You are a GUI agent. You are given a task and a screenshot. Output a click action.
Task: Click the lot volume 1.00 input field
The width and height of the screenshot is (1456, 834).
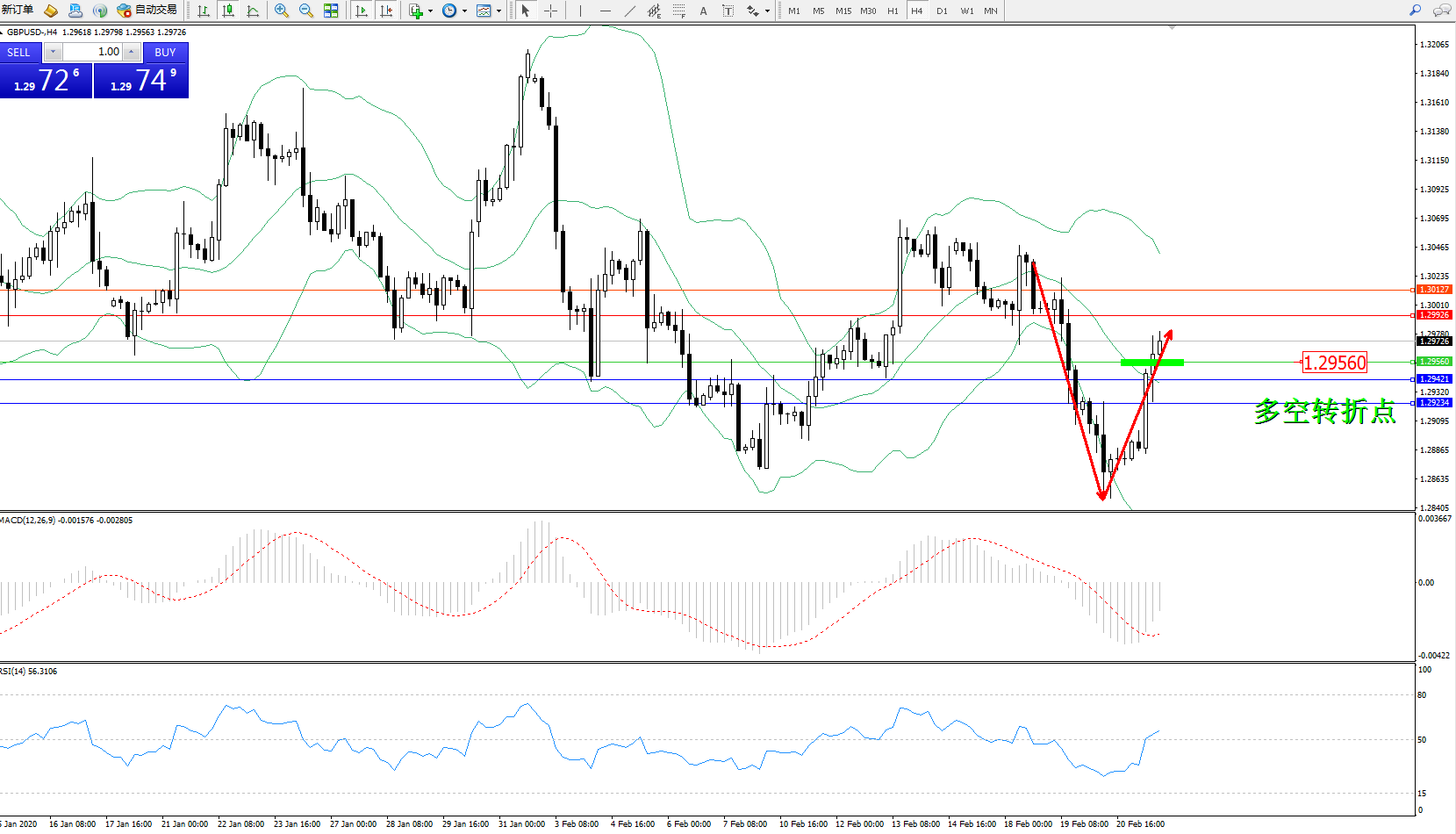pyautogui.click(x=93, y=52)
